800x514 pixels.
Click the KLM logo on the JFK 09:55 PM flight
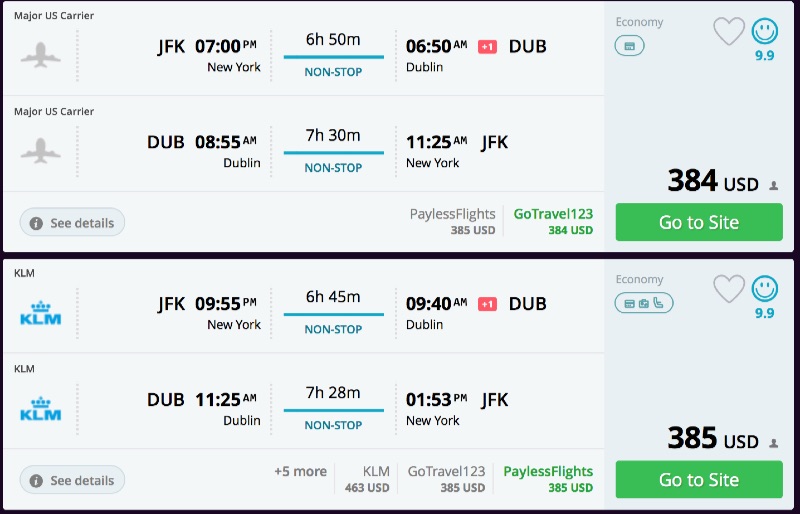click(41, 313)
